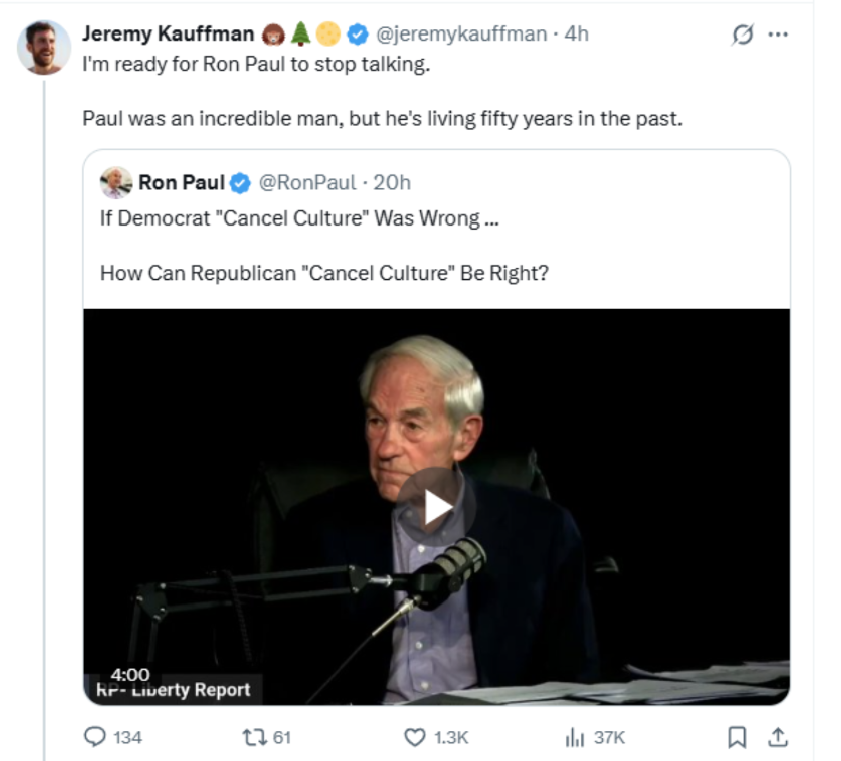The height and width of the screenshot is (761, 841).
Task: Click the Ron Paul name in quoted tweet
Action: coord(181,183)
